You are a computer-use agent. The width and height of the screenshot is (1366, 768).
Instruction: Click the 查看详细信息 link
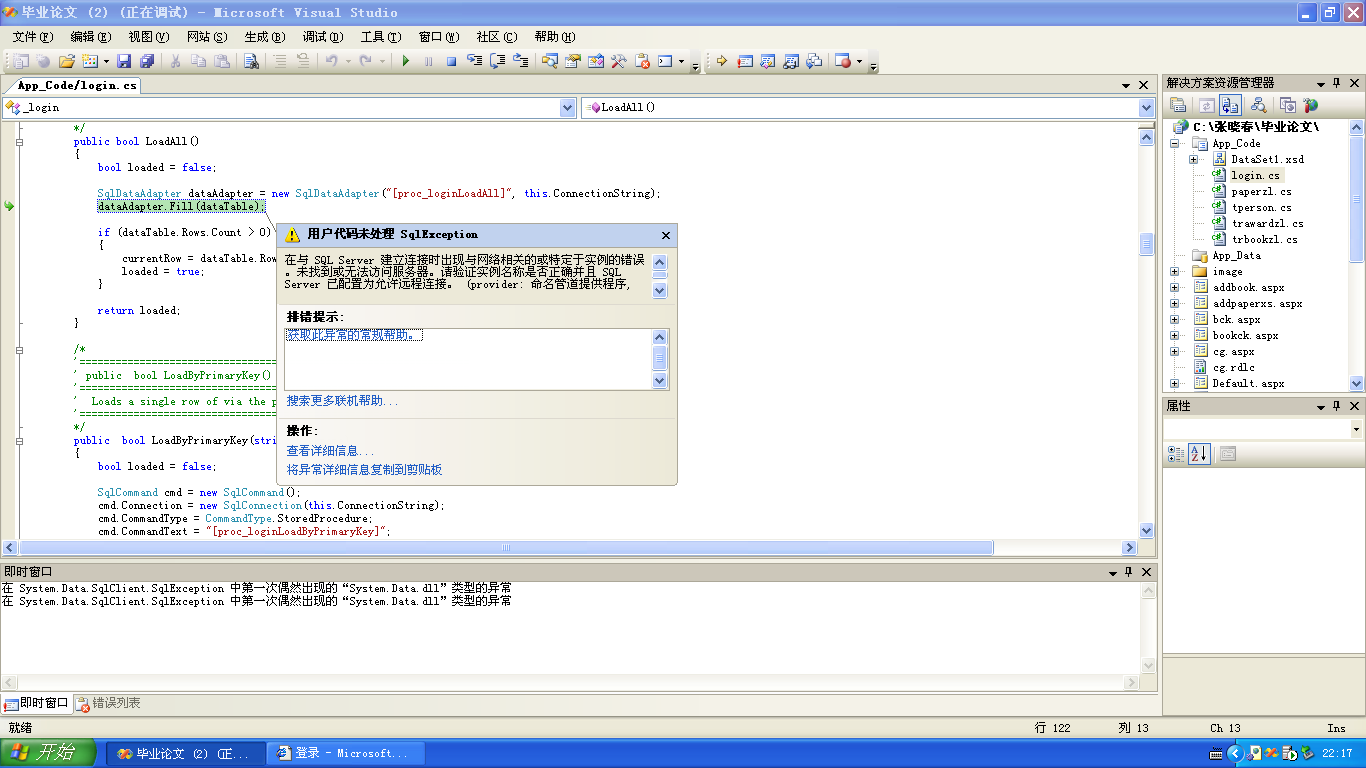click(x=330, y=451)
